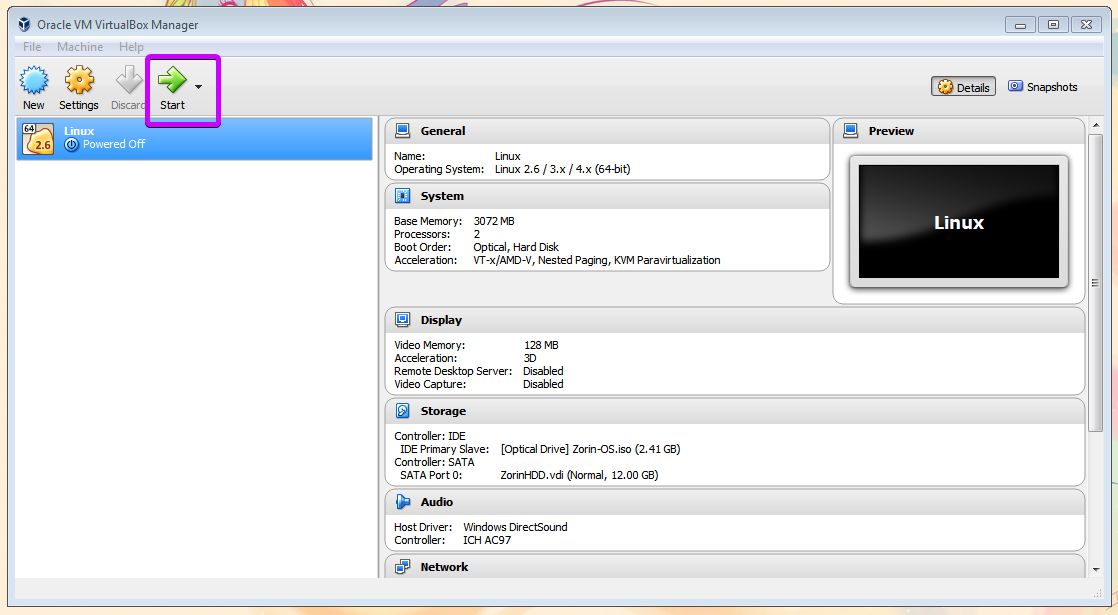Click the Controller: IDE label

[430, 436]
